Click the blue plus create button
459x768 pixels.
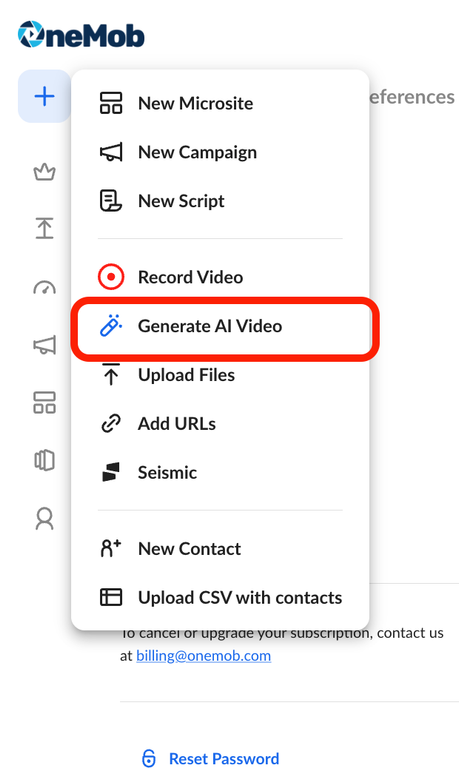45,96
